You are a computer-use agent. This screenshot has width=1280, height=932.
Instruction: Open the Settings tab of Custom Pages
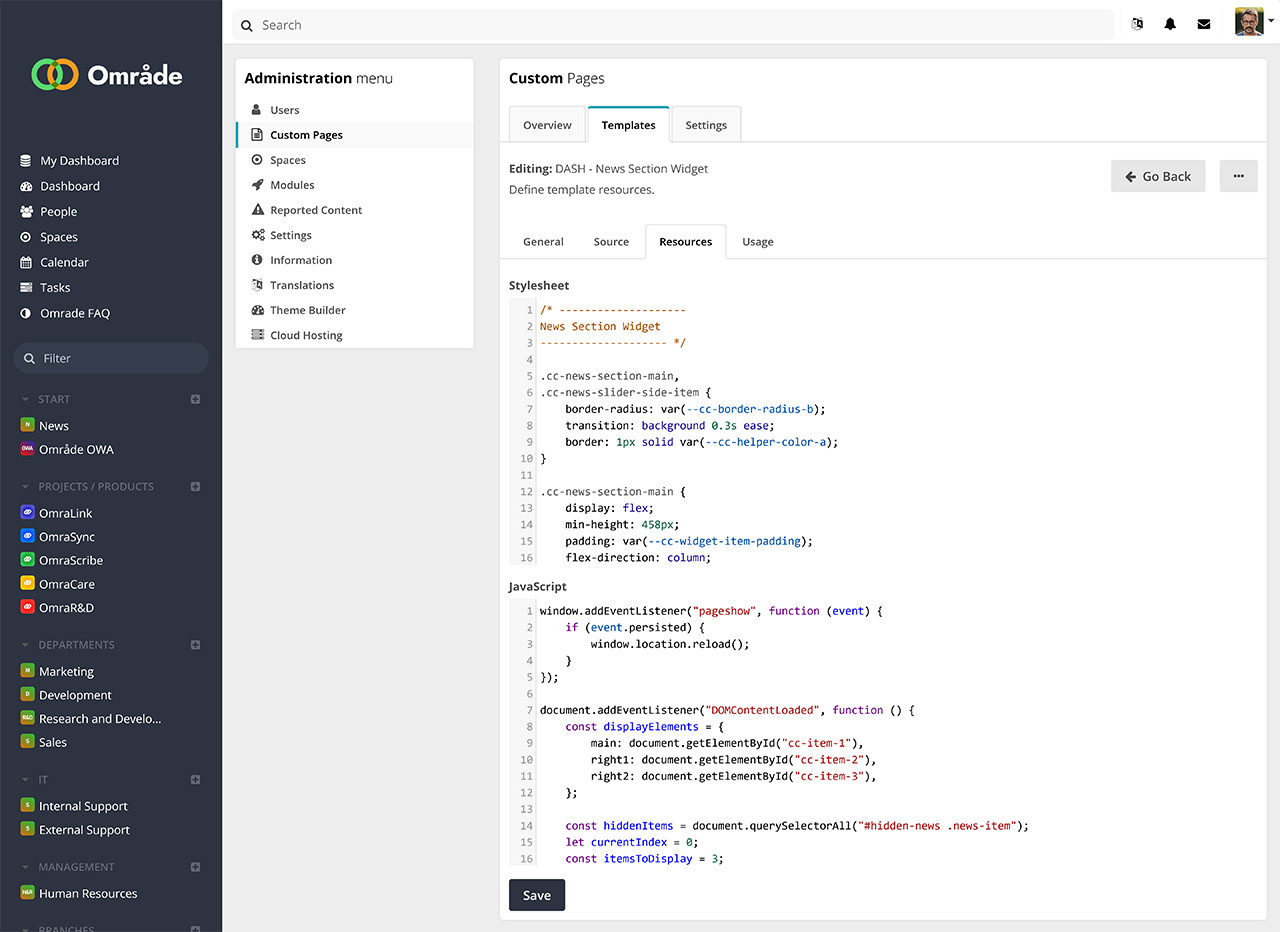pyautogui.click(x=706, y=125)
